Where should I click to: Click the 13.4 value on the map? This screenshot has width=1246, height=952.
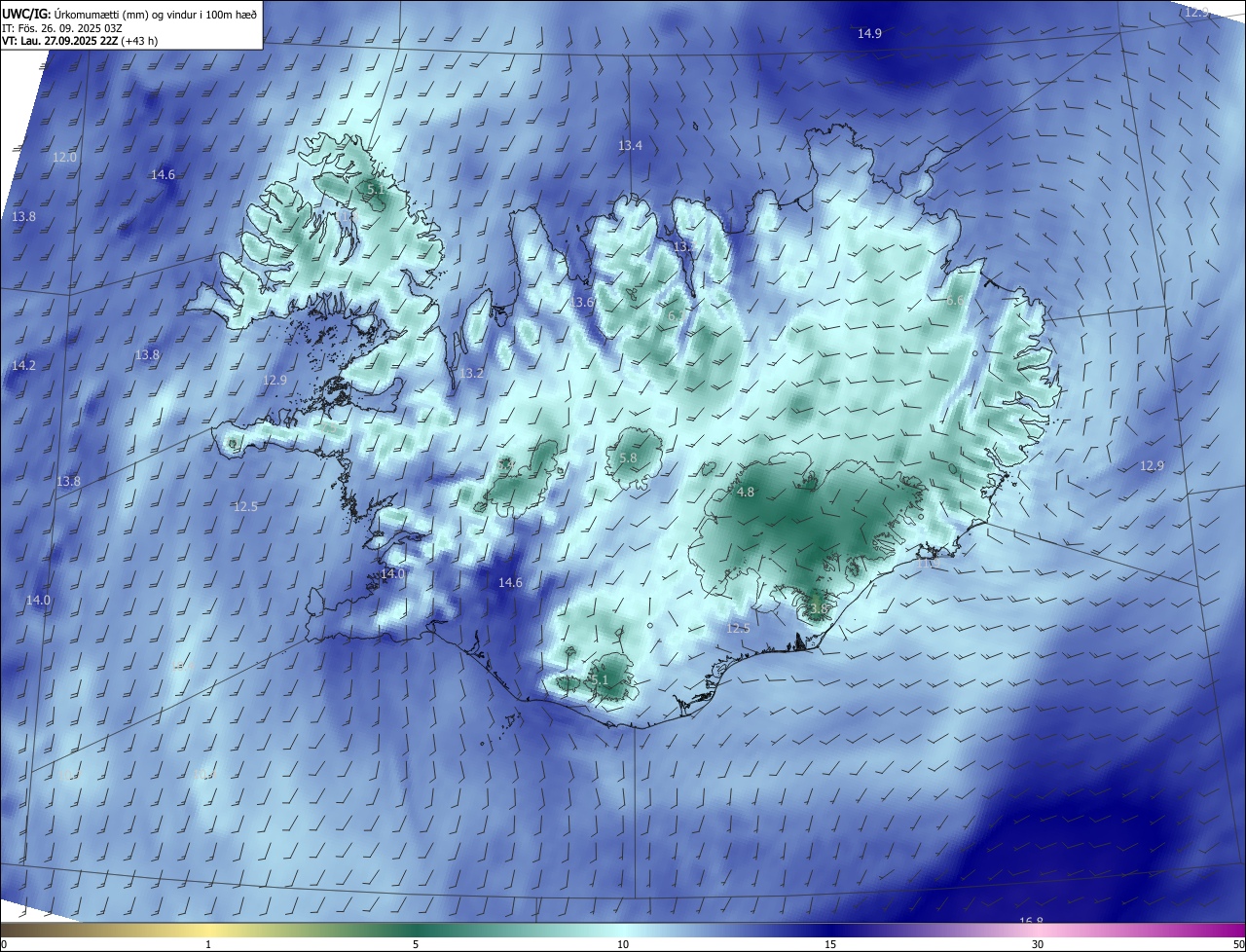coord(630,145)
